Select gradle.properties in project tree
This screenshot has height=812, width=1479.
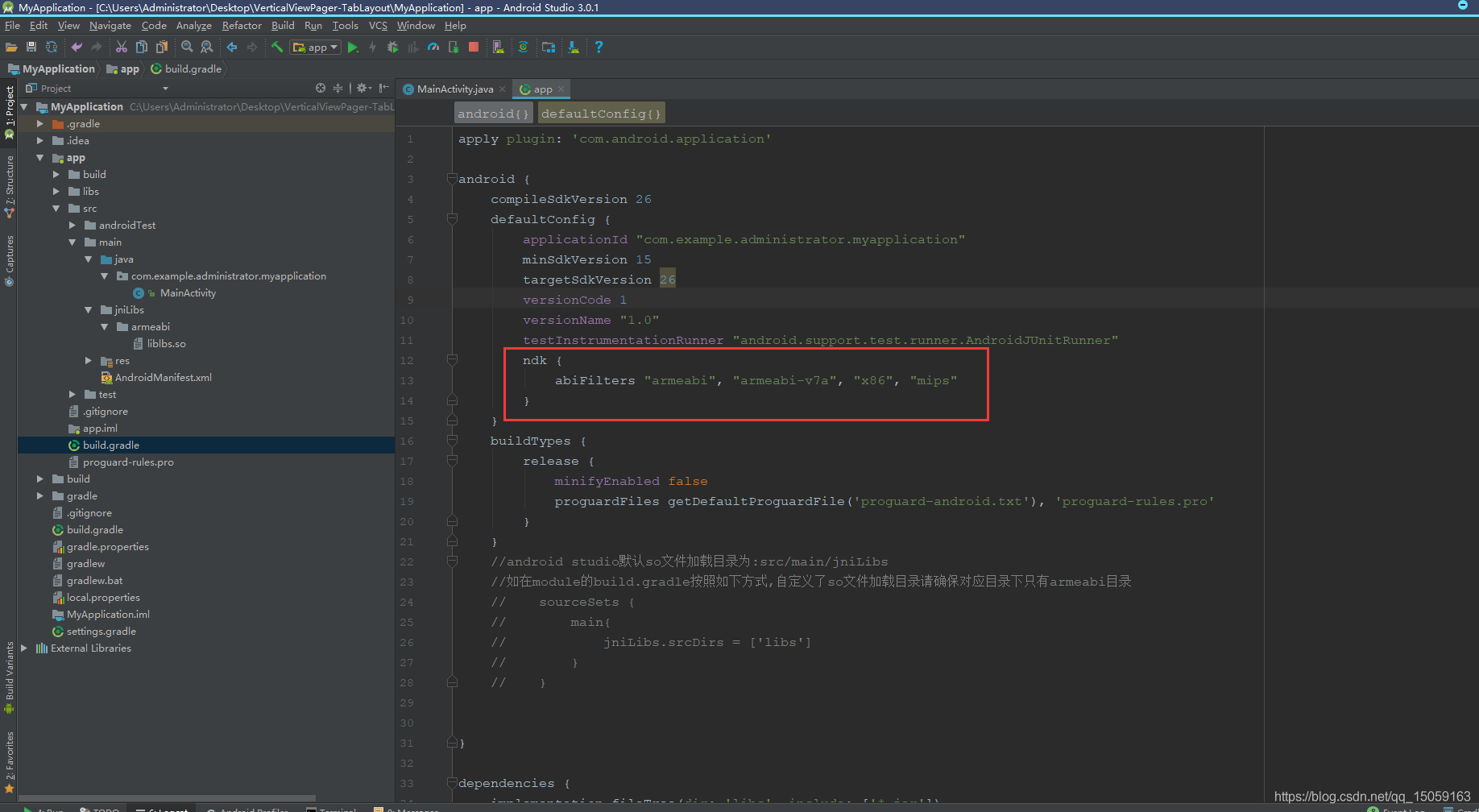[107, 547]
